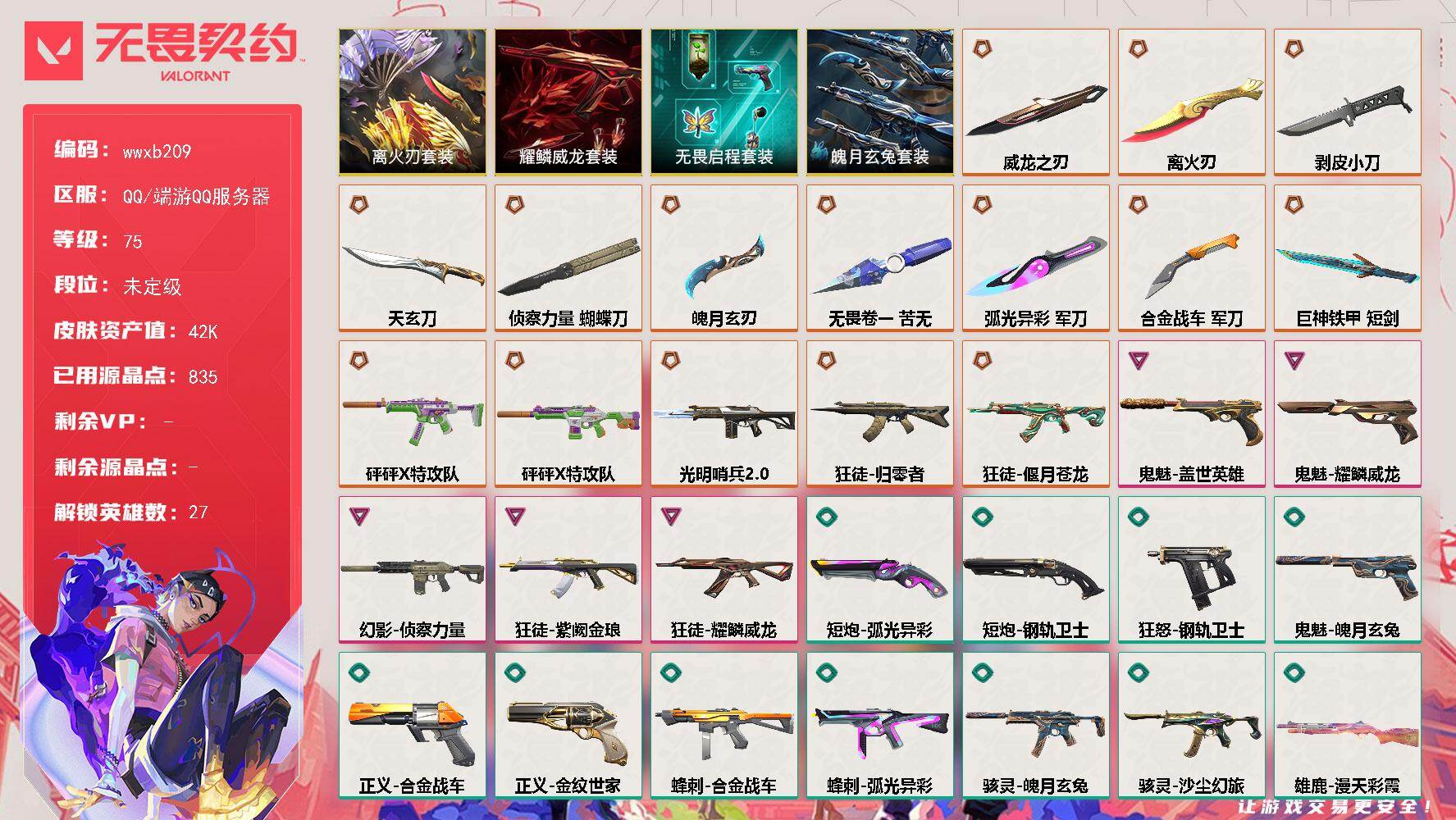Click the 短炮-弧光异彩 shotgun card

(x=879, y=570)
